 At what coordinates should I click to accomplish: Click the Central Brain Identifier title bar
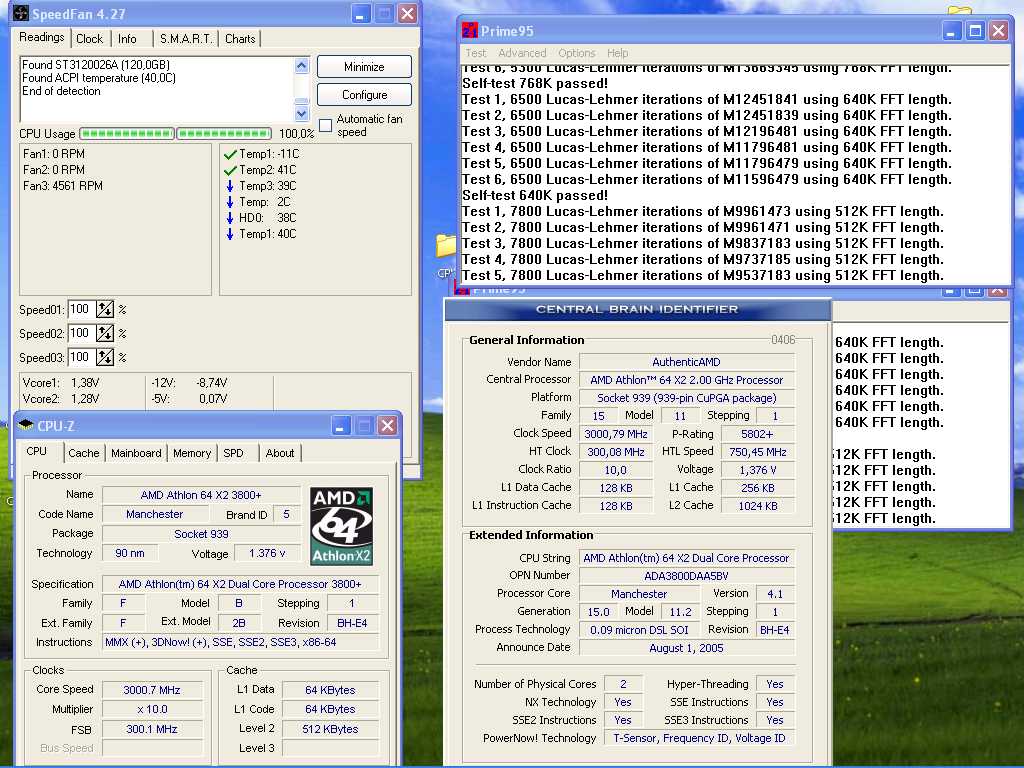pyautogui.click(x=637, y=310)
